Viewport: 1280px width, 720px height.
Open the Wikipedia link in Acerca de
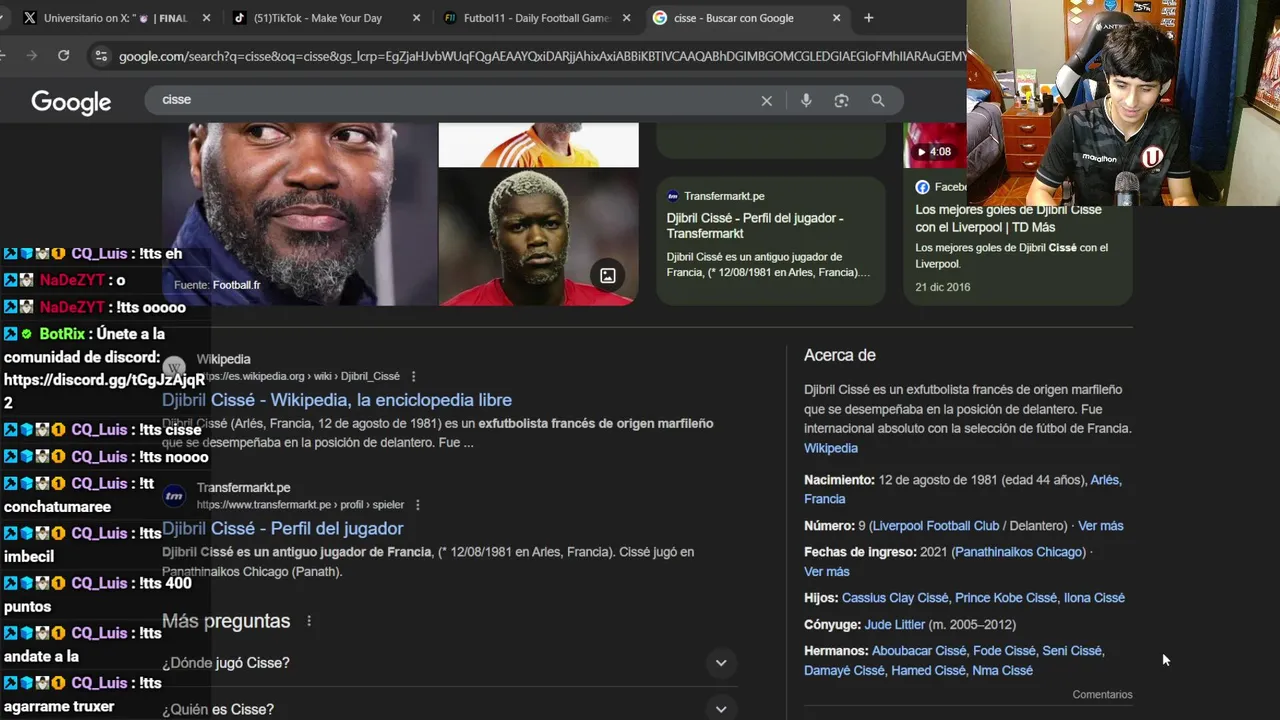[x=831, y=448]
